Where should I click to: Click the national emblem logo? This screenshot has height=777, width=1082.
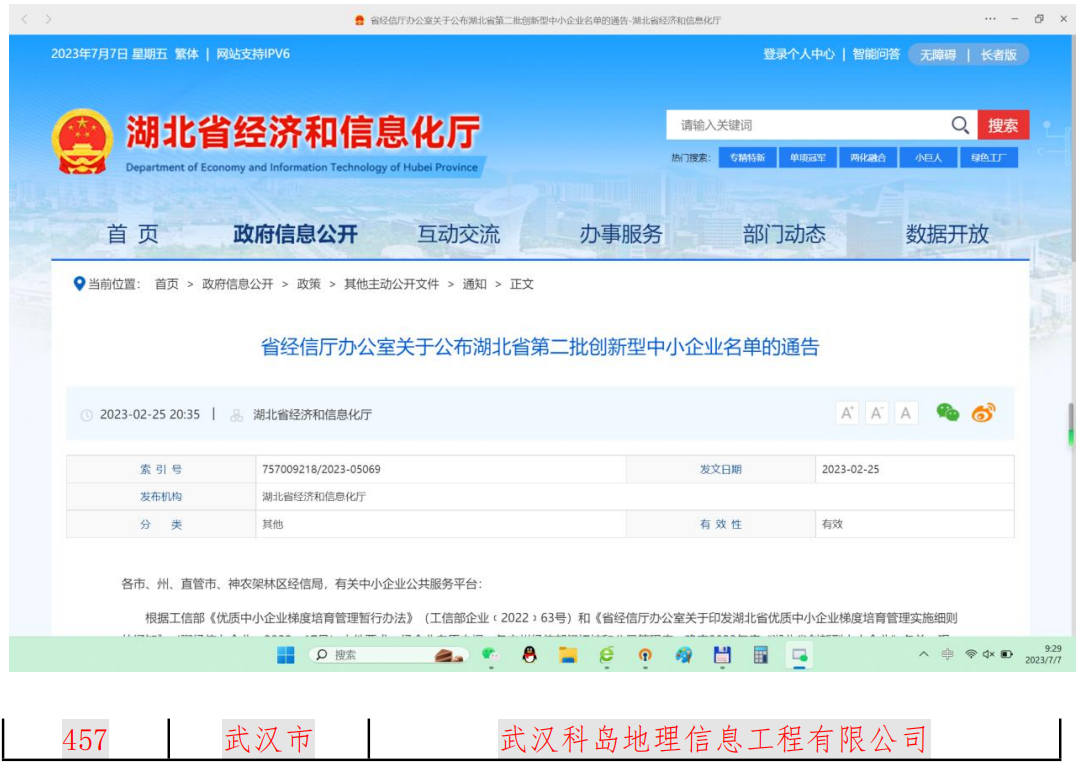82,141
